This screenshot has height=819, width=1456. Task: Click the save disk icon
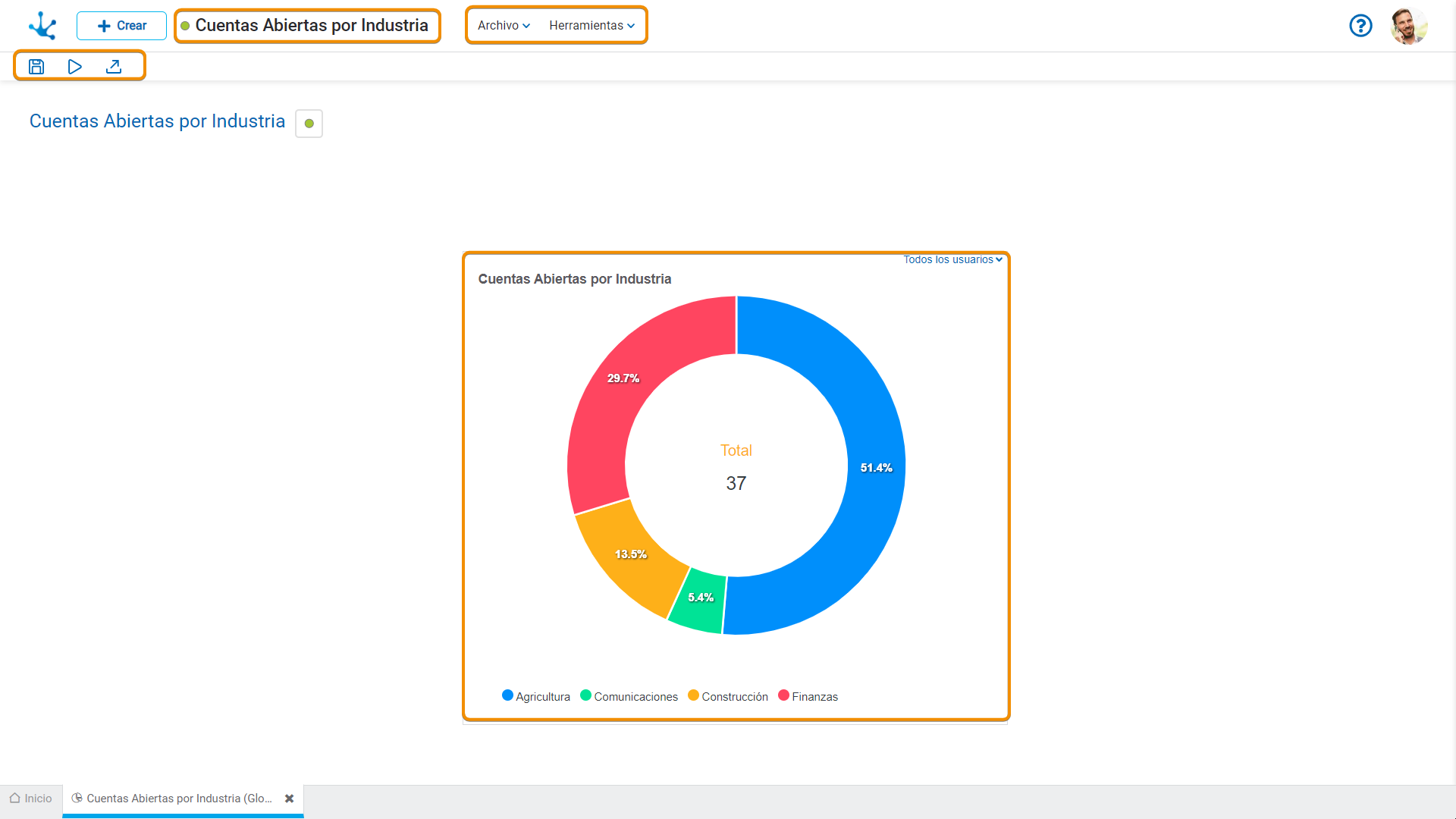(x=36, y=67)
